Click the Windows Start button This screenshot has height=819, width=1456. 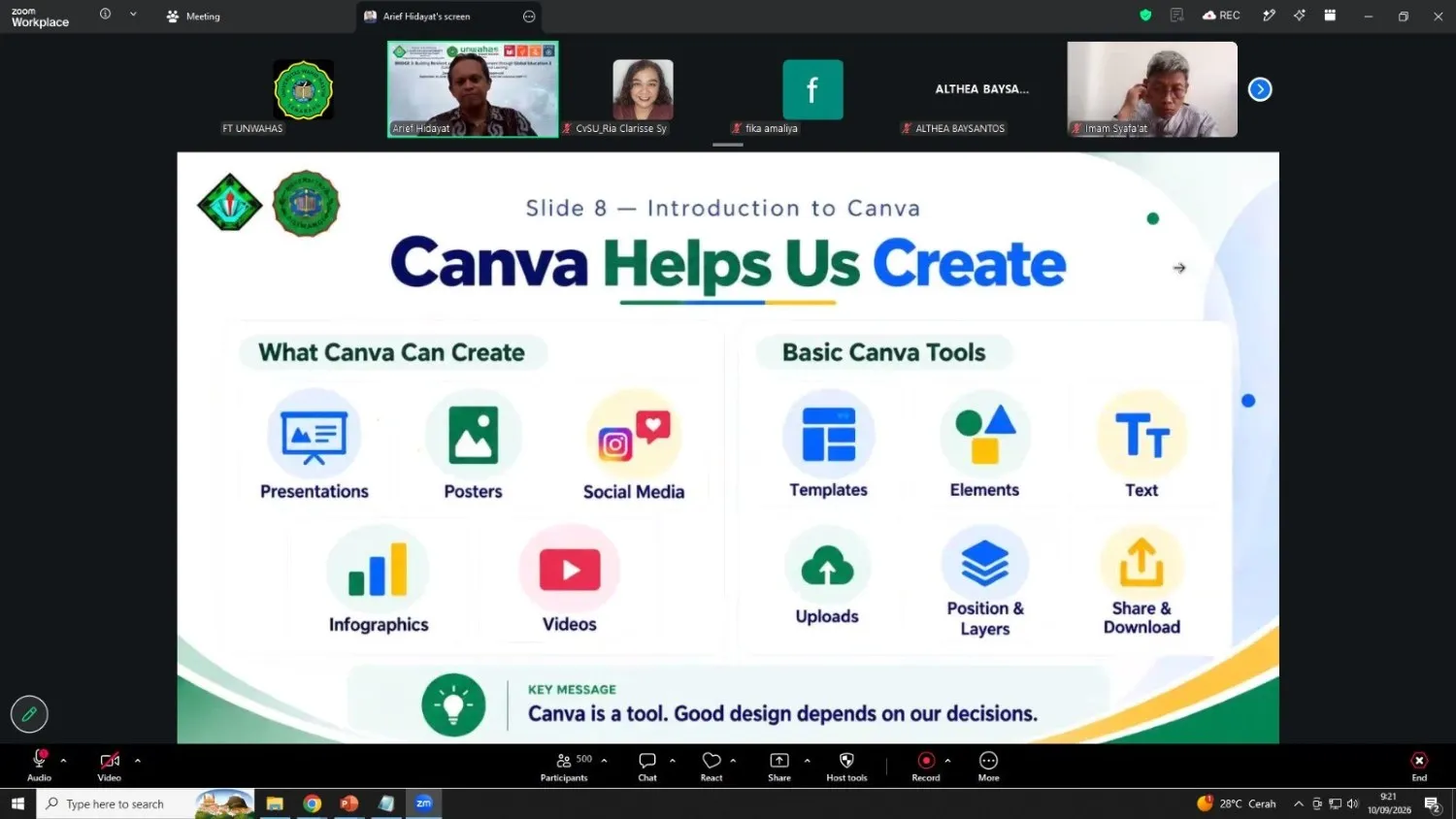pyautogui.click(x=17, y=803)
